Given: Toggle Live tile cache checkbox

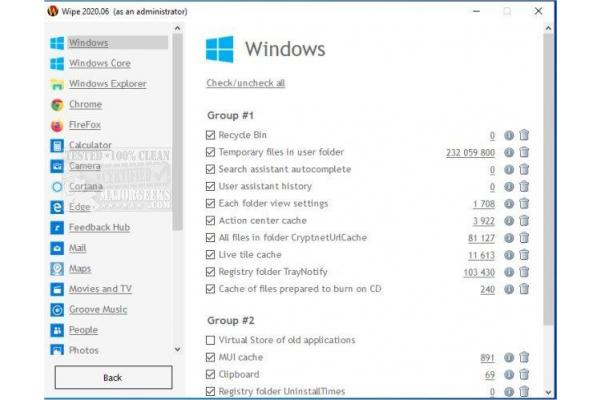Looking at the screenshot, I should 210,255.
